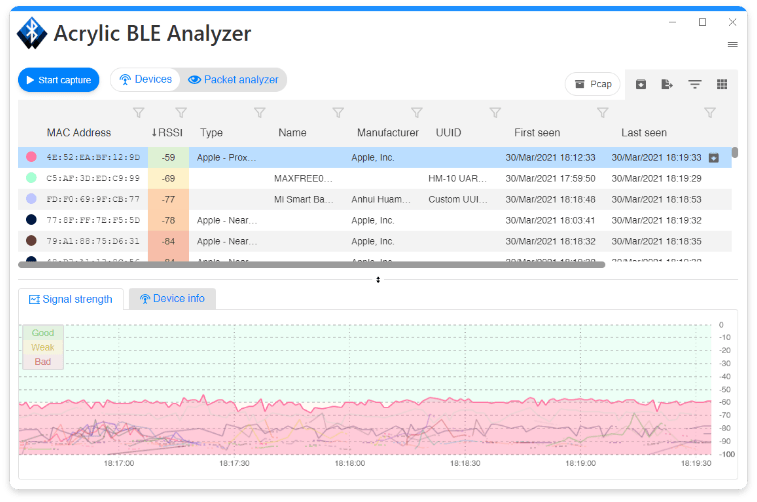Open the Packet analyzer view
The height and width of the screenshot is (502, 757).
pyautogui.click(x=233, y=80)
